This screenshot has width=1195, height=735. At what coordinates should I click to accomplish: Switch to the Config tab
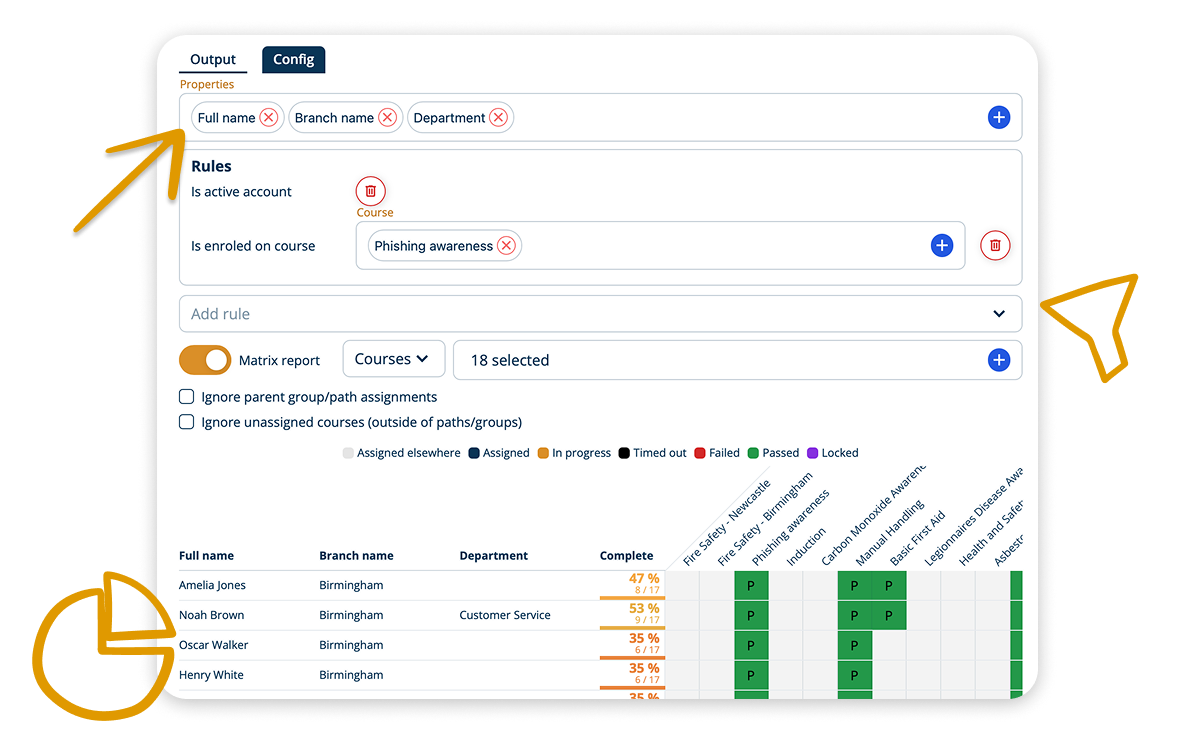[x=293, y=60]
